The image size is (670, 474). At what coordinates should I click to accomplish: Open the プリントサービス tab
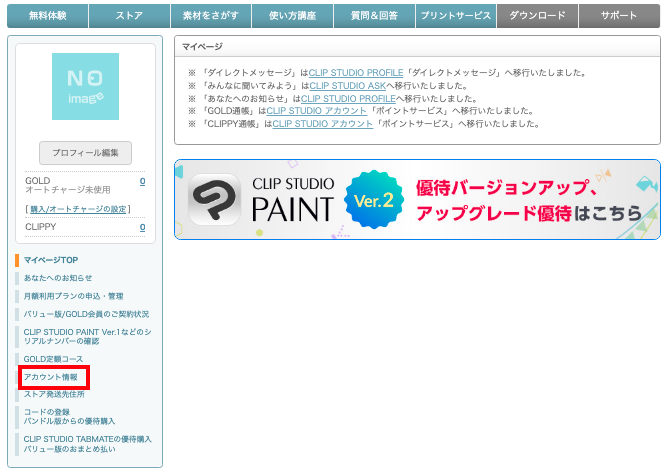point(456,16)
